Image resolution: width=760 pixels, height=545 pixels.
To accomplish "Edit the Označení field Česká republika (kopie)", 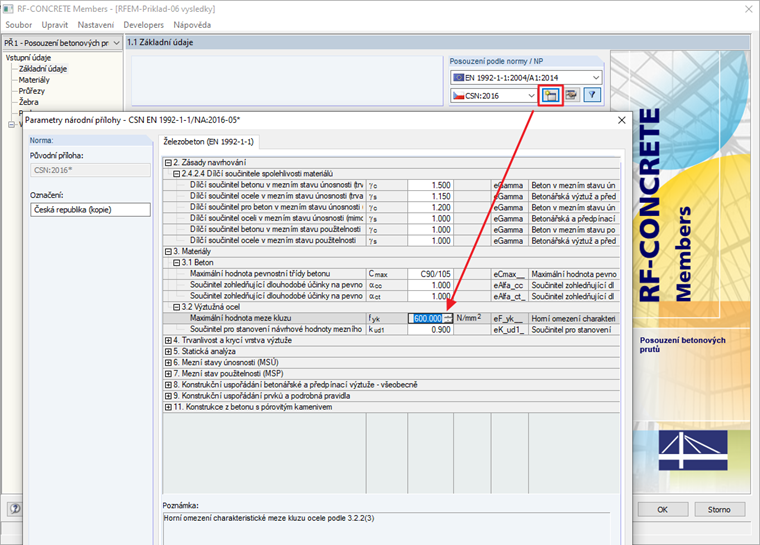I will tap(90, 209).
